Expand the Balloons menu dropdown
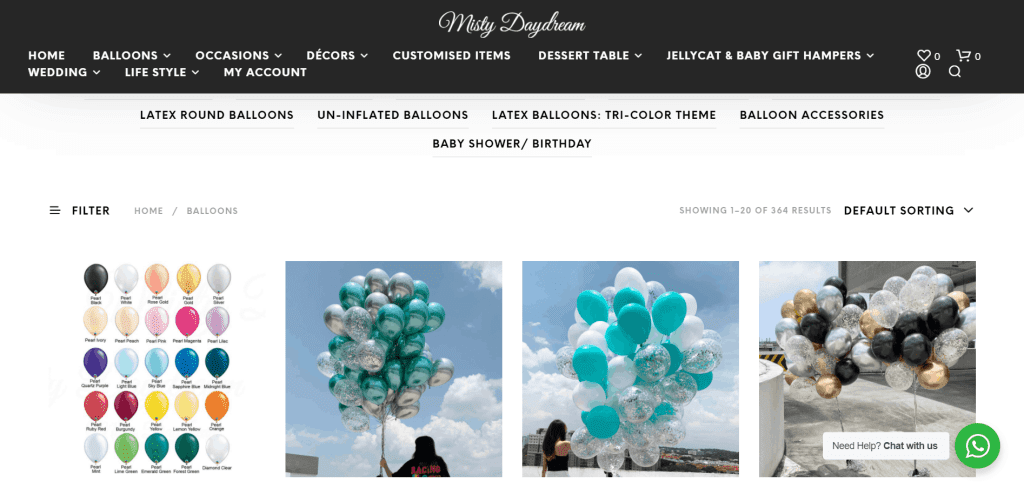Screen dimensions: 1024x488 pyautogui.click(x=131, y=56)
